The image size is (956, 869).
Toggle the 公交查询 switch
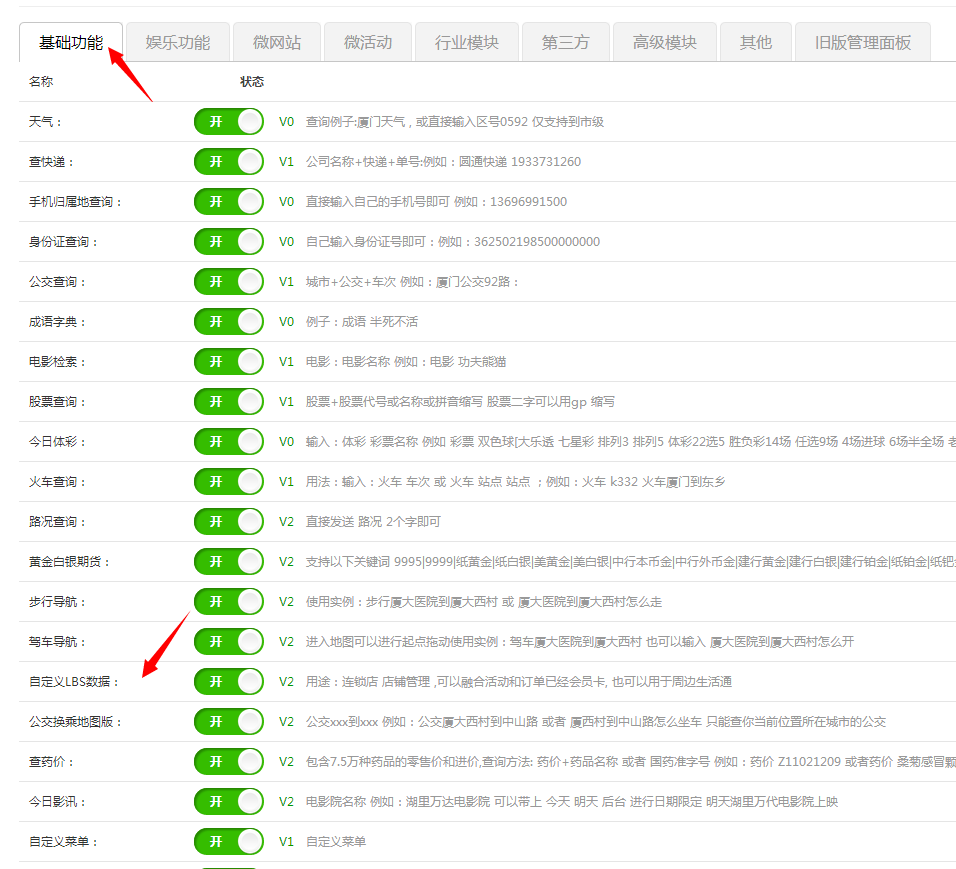[228, 282]
